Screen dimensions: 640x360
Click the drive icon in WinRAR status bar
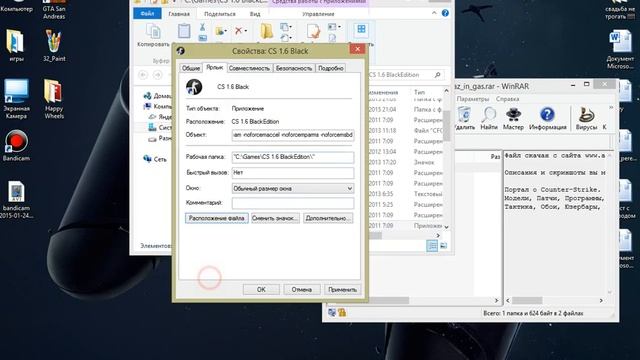point(332,313)
